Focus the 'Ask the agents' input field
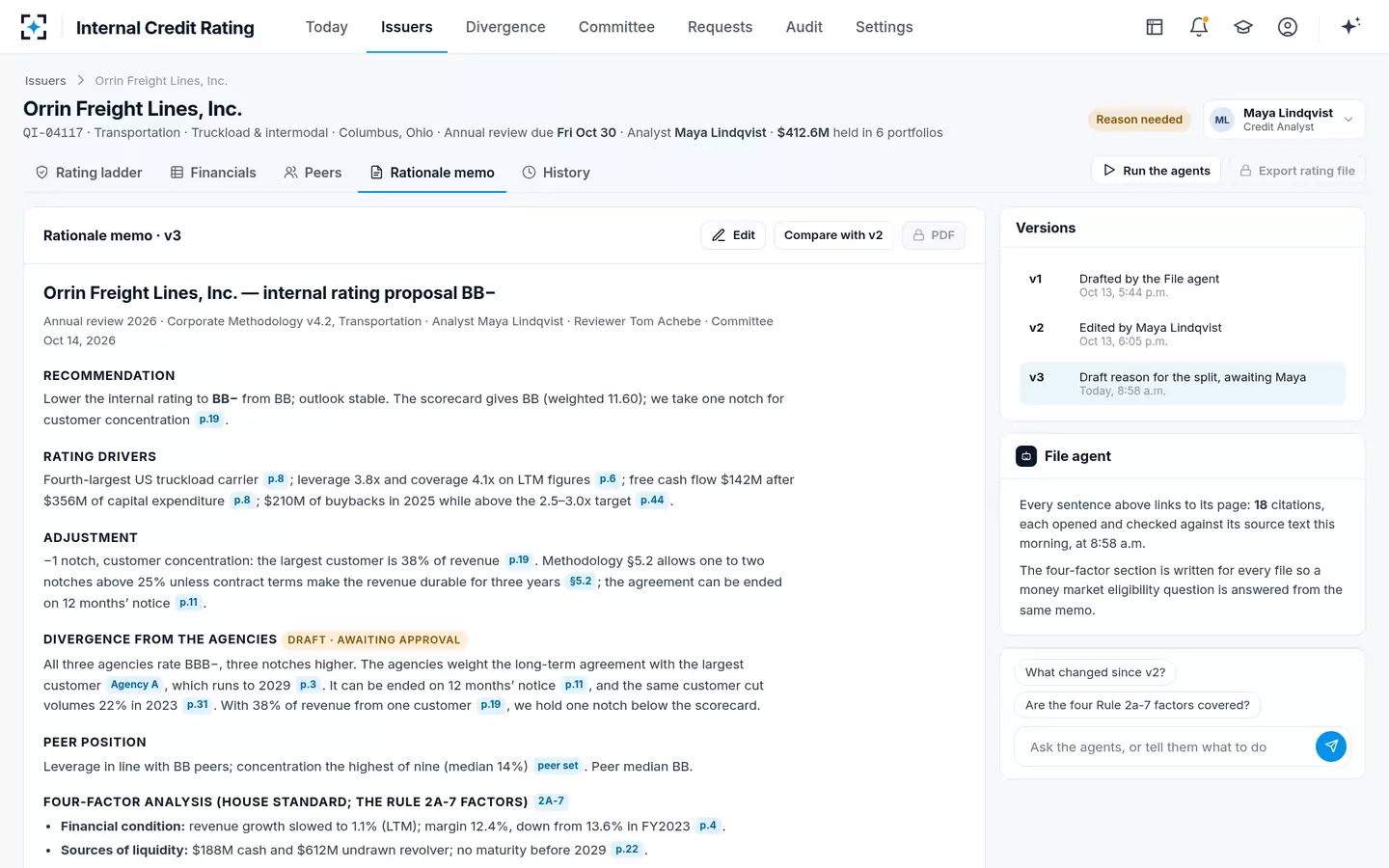 1165,747
